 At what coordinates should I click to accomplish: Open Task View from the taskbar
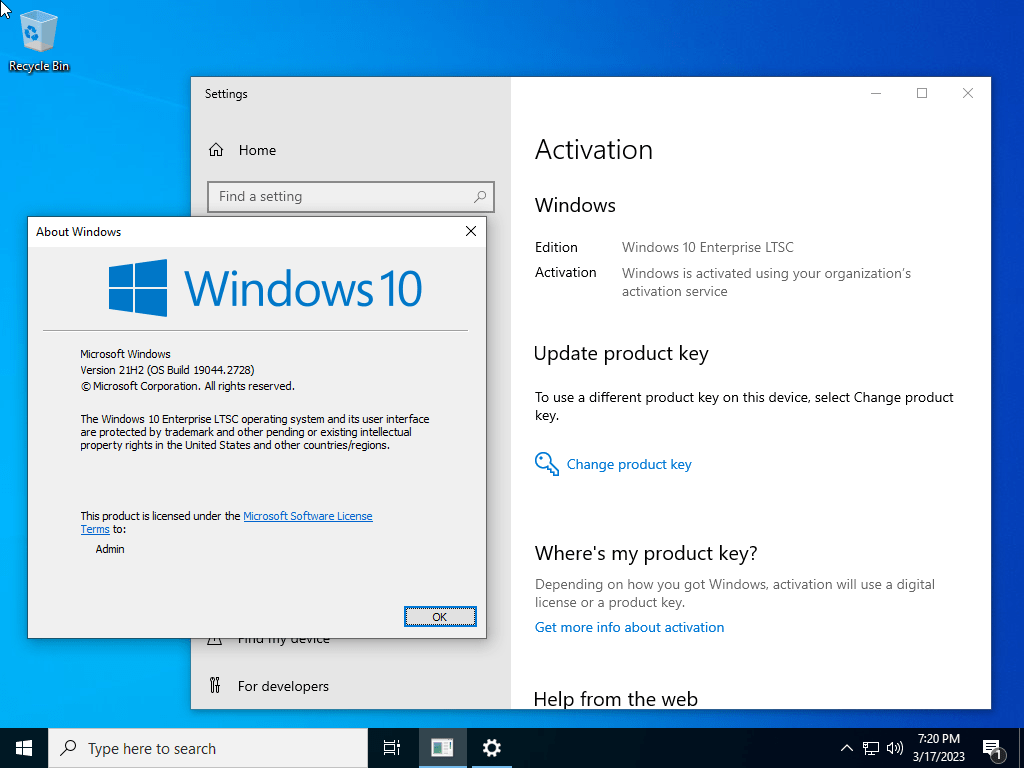click(391, 747)
